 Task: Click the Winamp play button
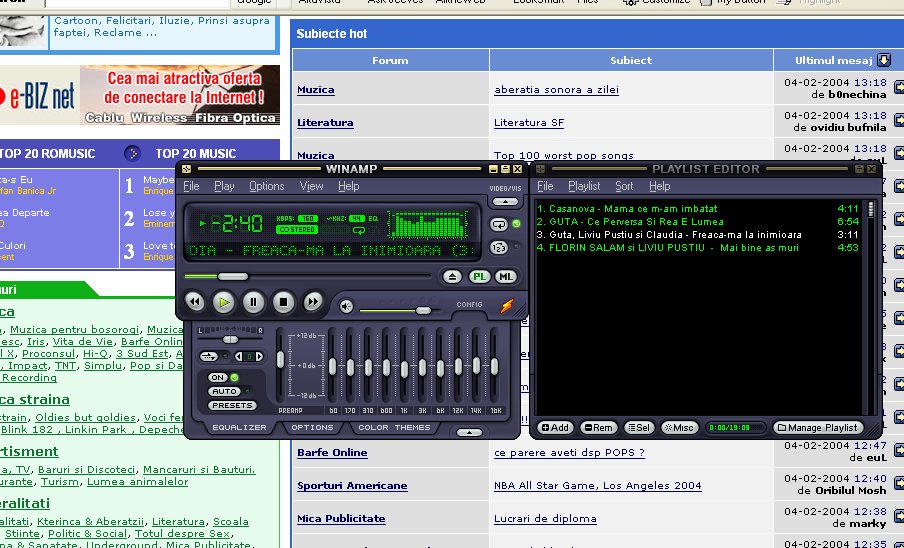click(224, 302)
